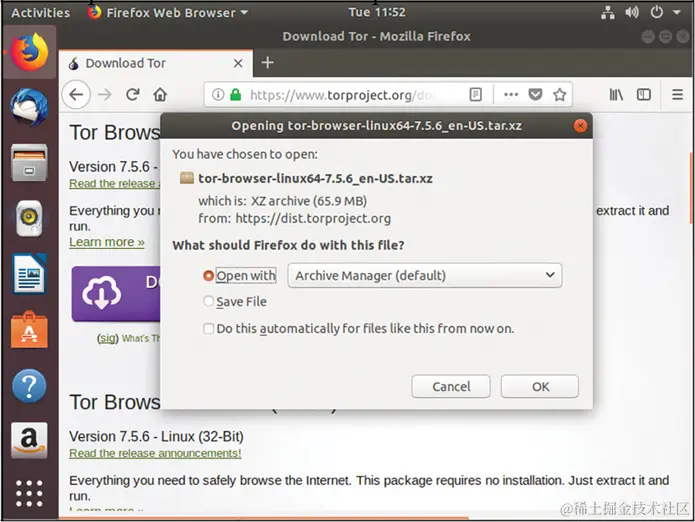Viewport: 695px width, 522px height.
Task: Click Activities in the top bar
Action: (41, 12)
